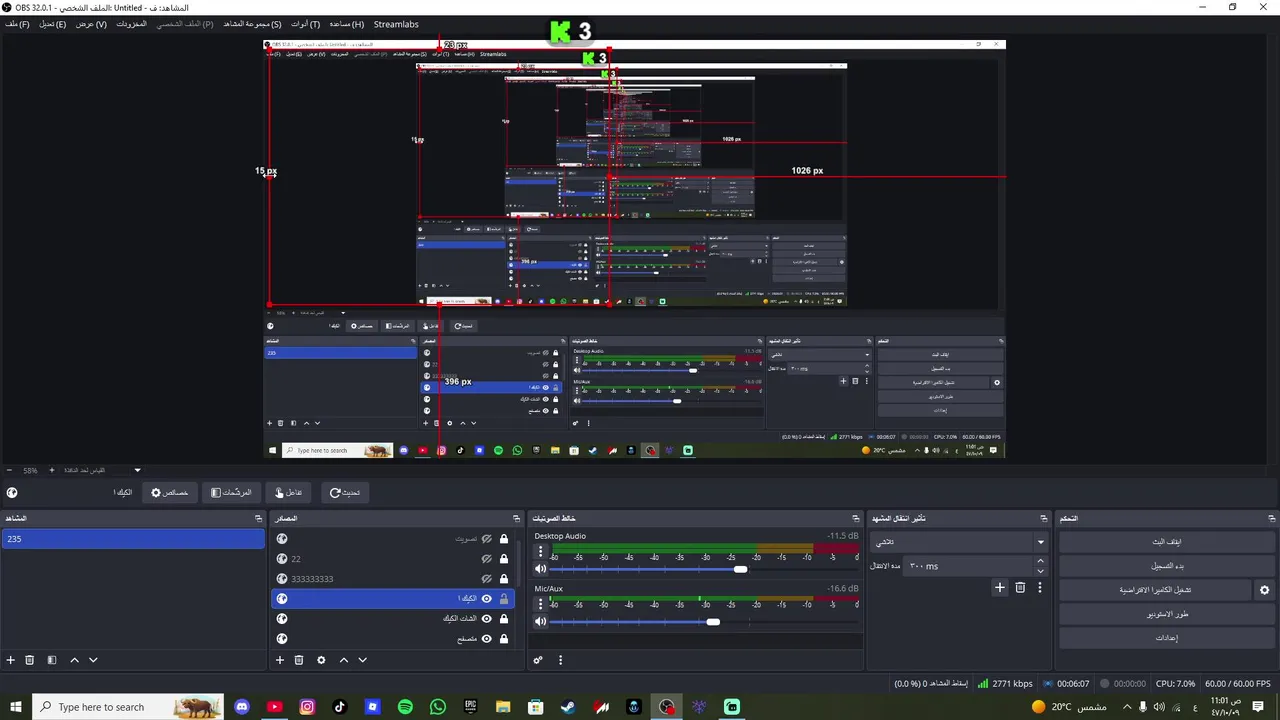
Task: Remove the selected scene with the trash icon
Action: tap(30, 660)
